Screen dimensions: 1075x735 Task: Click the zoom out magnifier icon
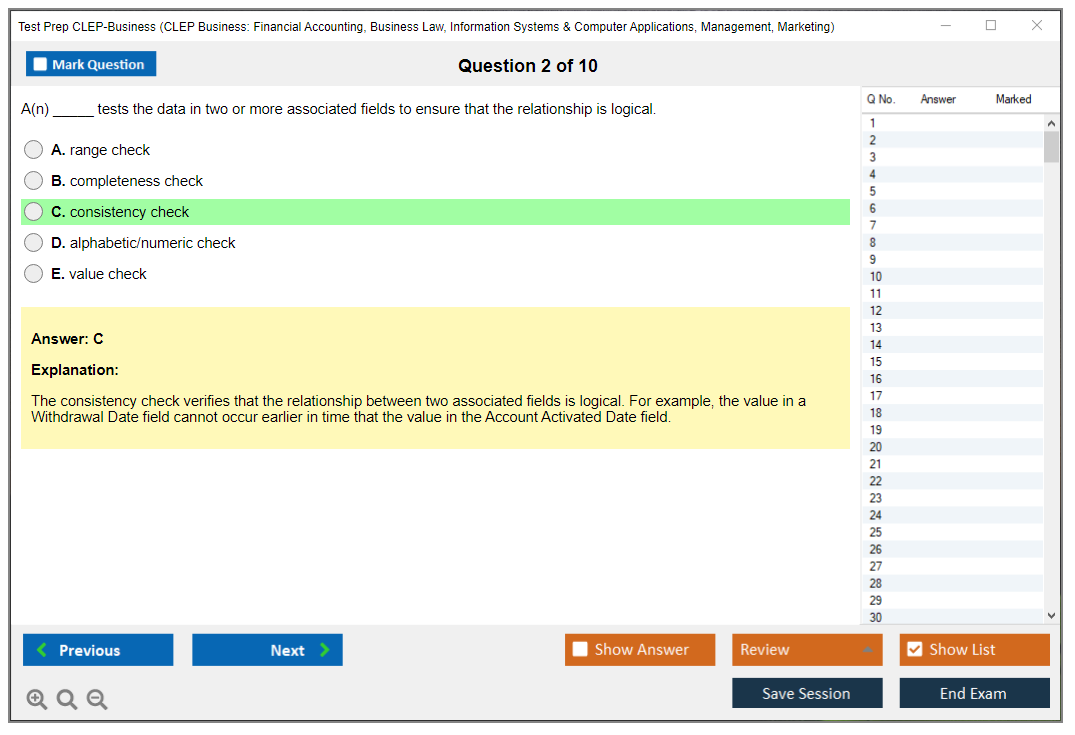[97, 700]
